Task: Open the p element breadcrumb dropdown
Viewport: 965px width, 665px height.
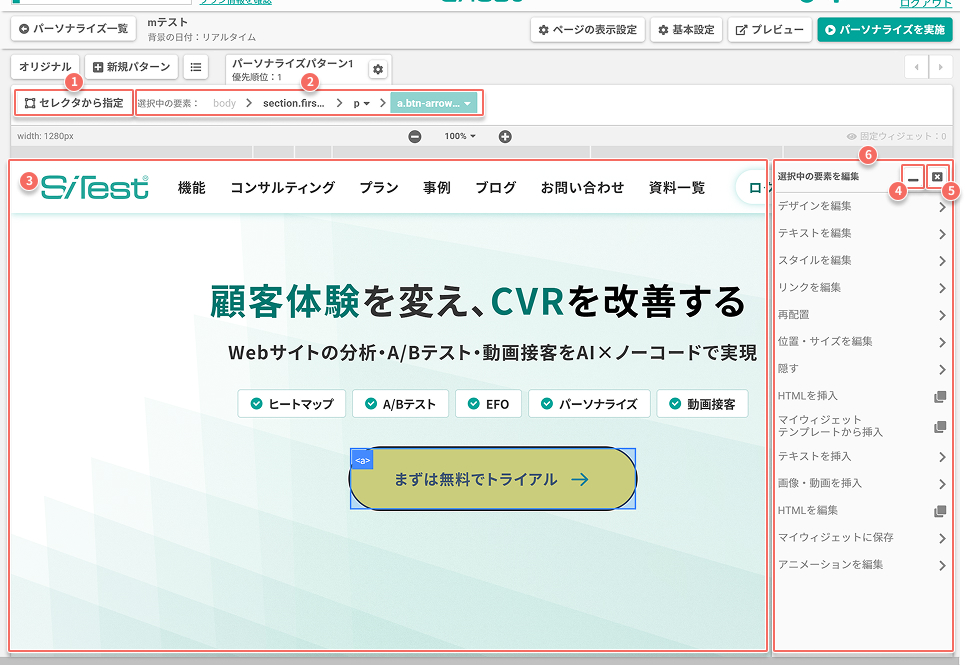Action: (361, 103)
